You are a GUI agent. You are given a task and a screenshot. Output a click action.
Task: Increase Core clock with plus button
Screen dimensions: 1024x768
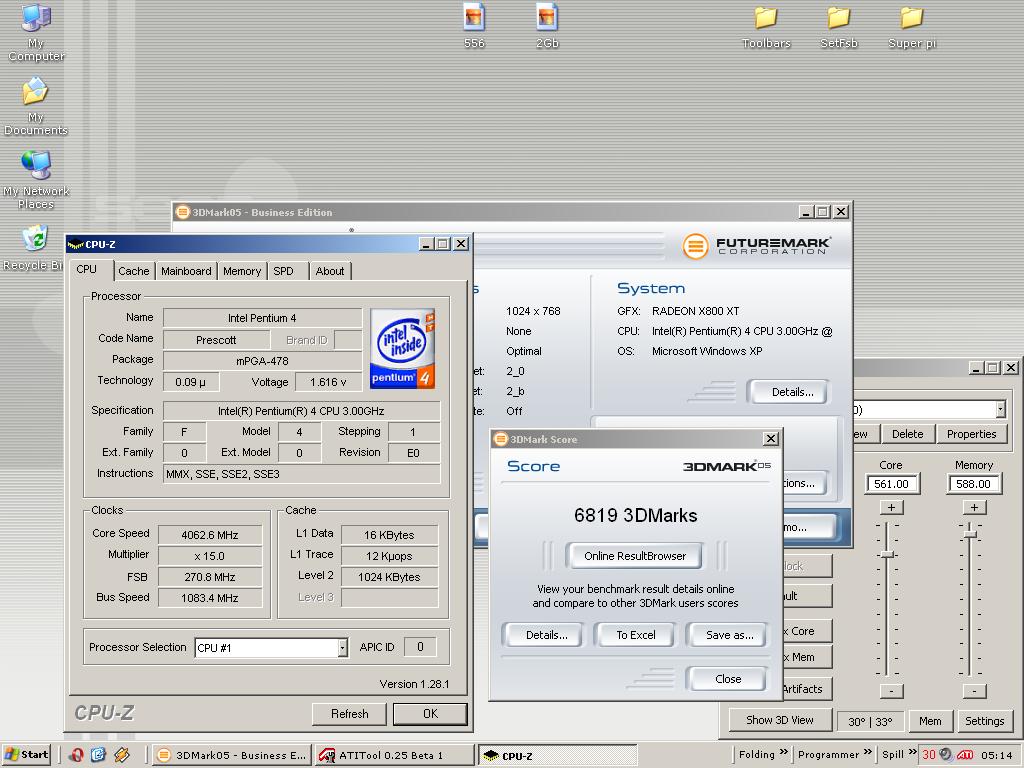(x=891, y=507)
